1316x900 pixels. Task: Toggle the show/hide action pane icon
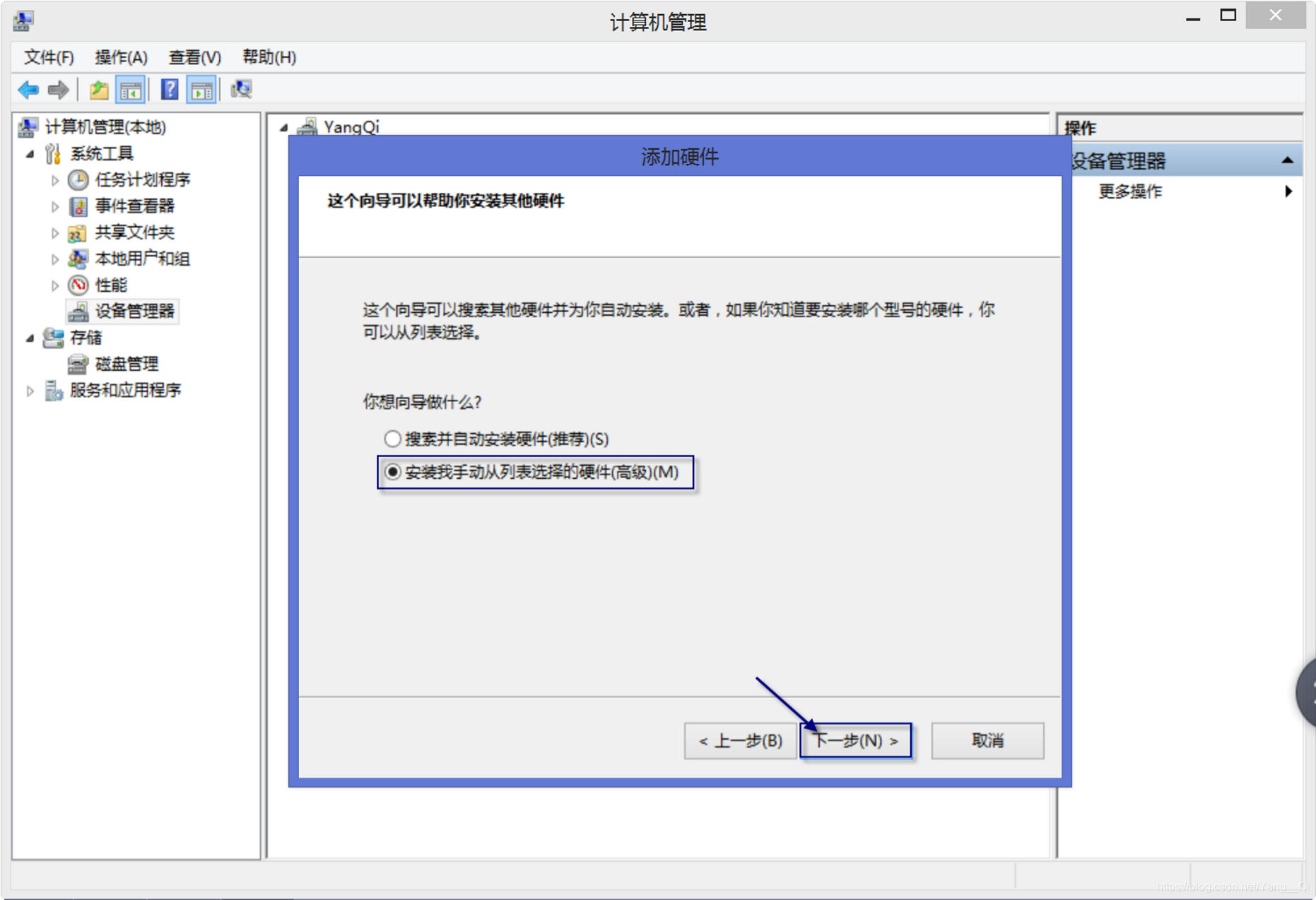pos(201,90)
